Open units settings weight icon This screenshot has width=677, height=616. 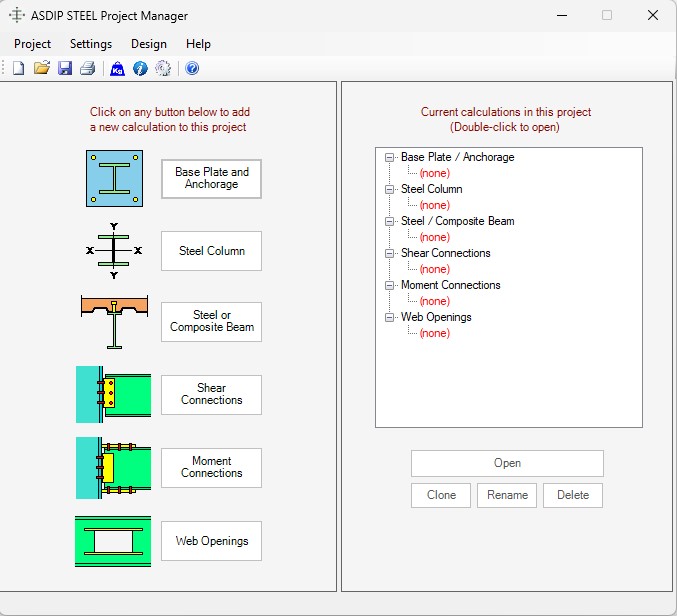tap(117, 69)
